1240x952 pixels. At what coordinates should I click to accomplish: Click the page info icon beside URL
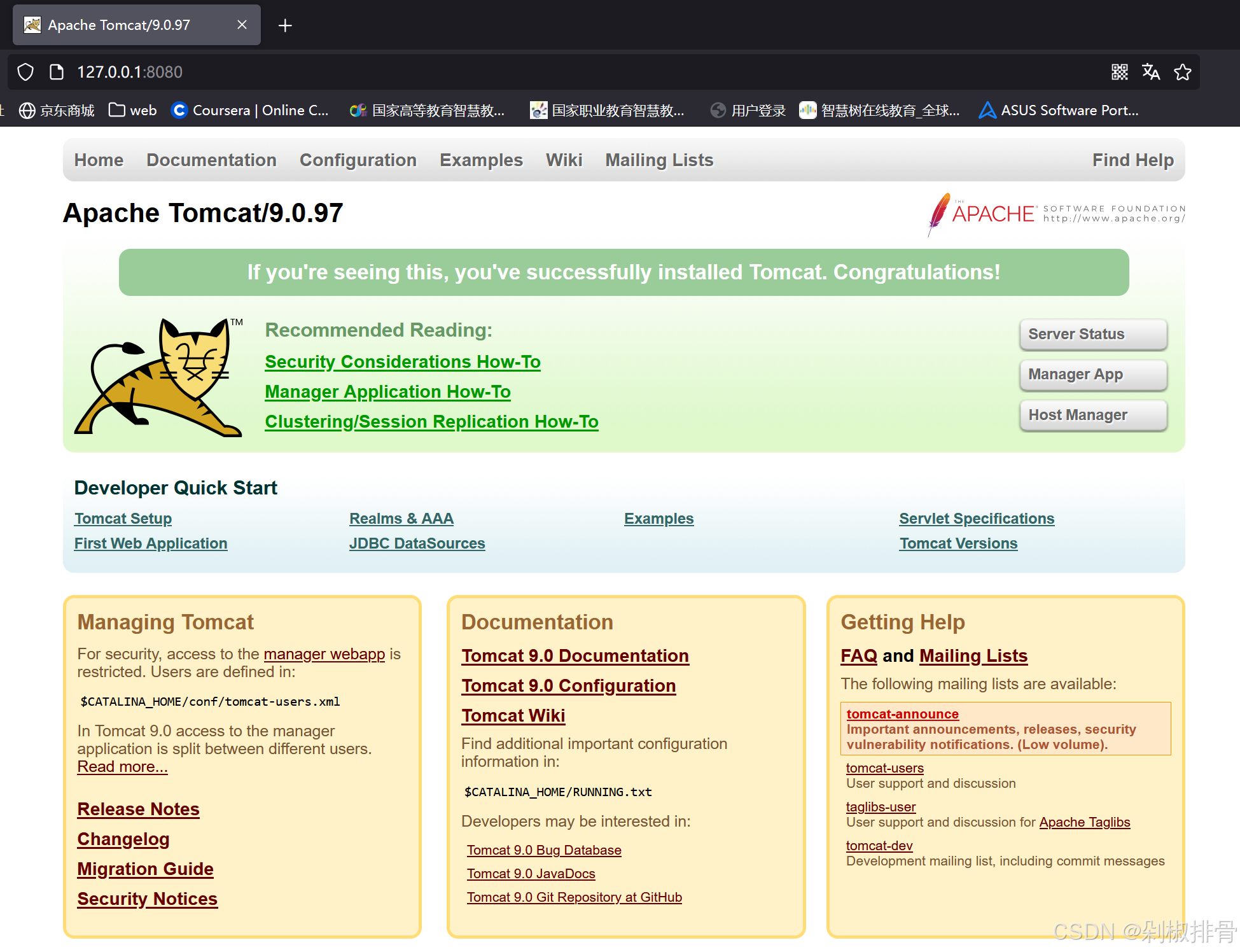point(57,72)
